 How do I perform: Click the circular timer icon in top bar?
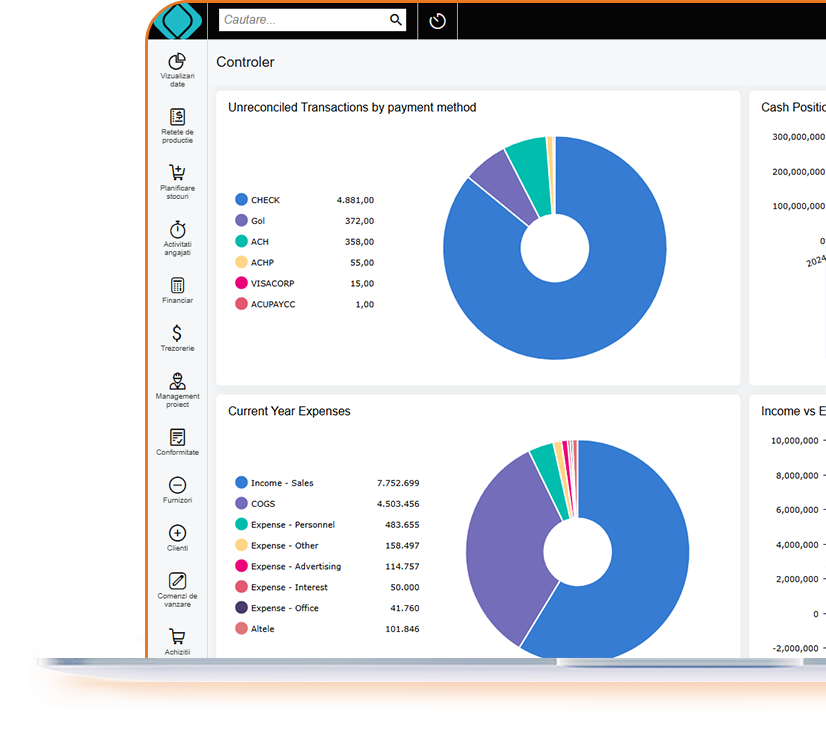point(437,20)
